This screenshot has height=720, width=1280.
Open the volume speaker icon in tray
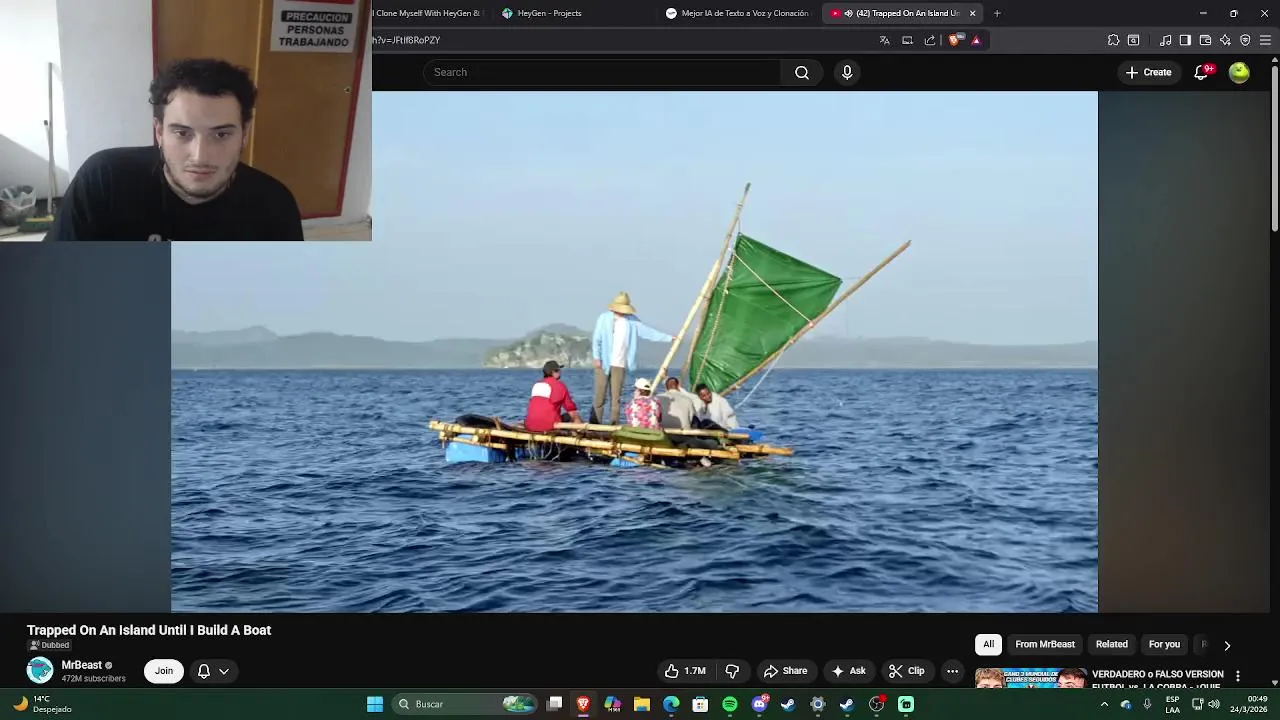[x=1214, y=704]
